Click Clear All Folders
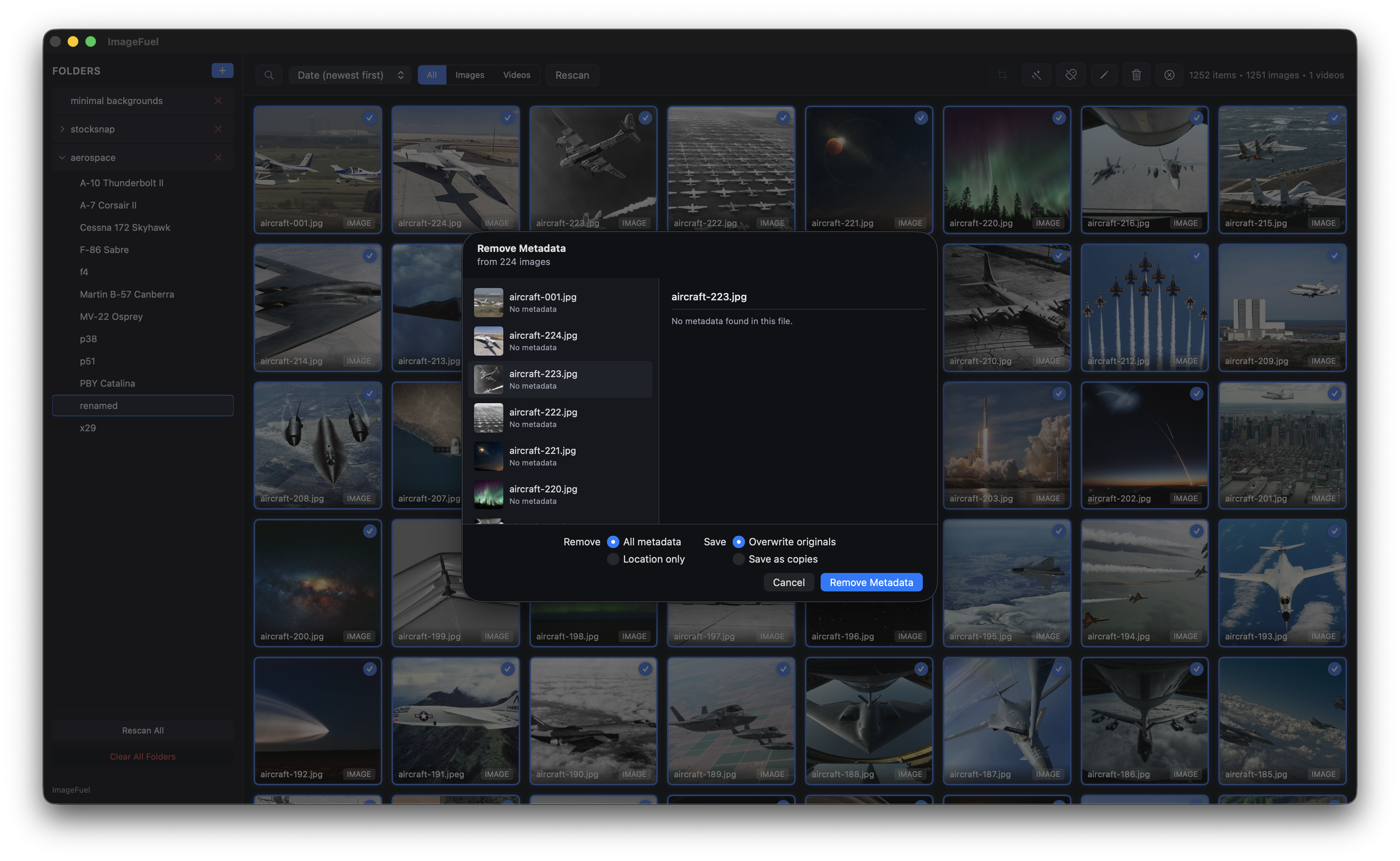 [142, 757]
